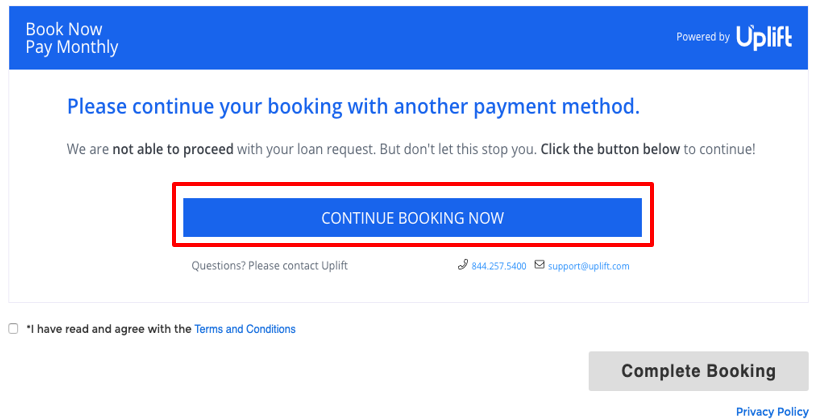The height and width of the screenshot is (420, 813).
Task: Click the envelope email icon
Action: pos(540,265)
